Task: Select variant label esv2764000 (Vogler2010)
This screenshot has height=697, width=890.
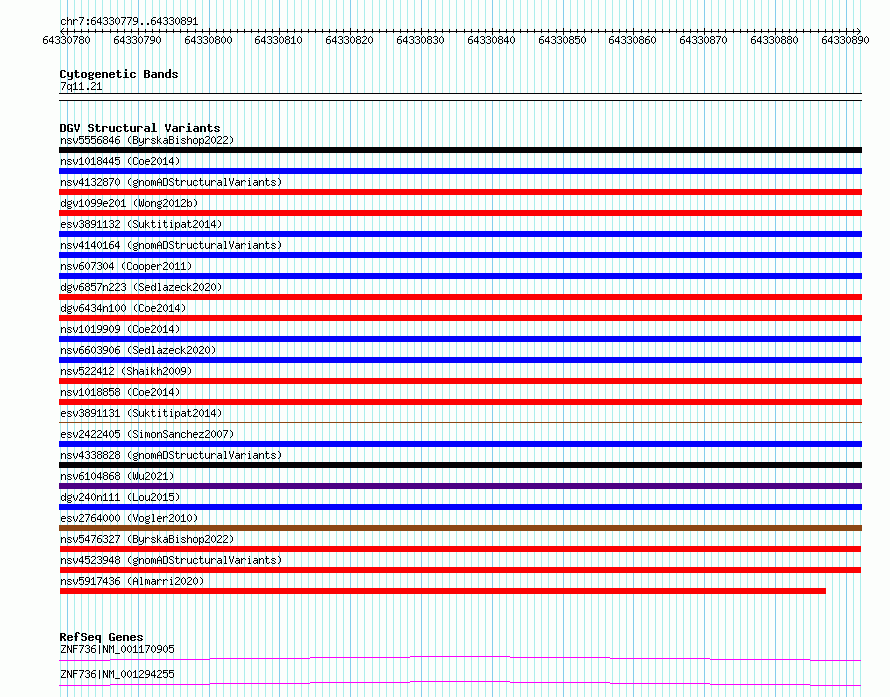Action: coord(129,518)
